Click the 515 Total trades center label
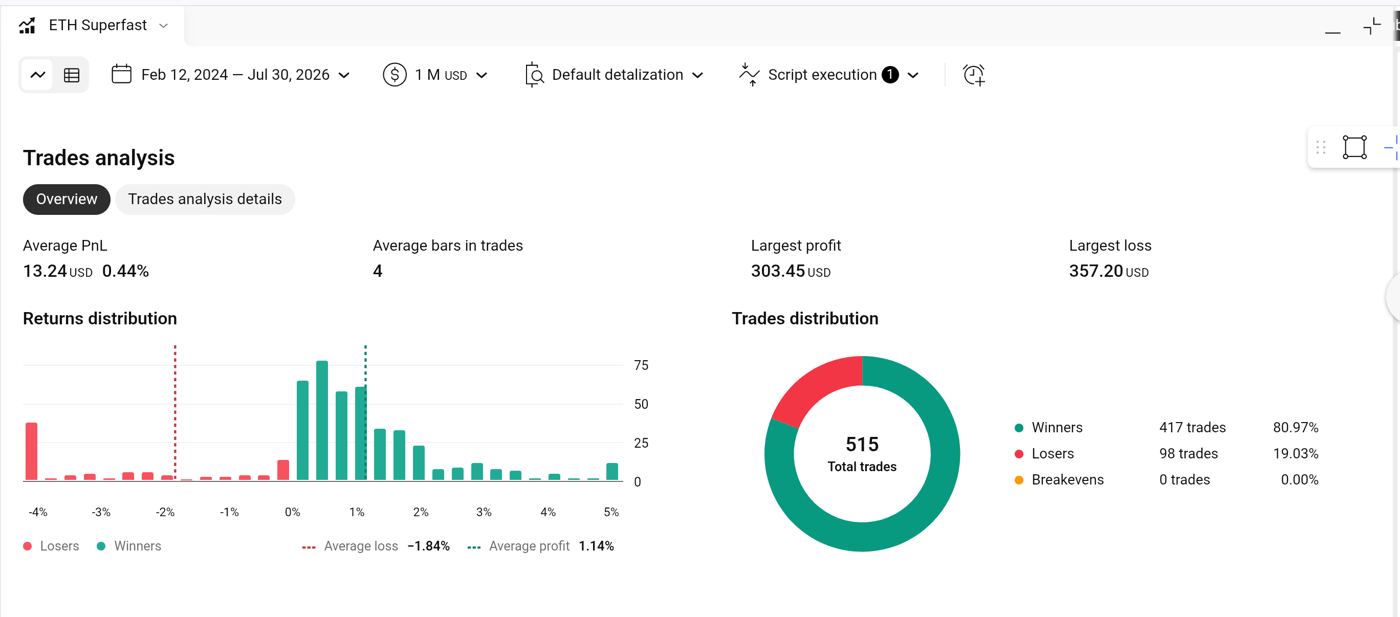Viewport: 1400px width, 617px height. tap(862, 453)
